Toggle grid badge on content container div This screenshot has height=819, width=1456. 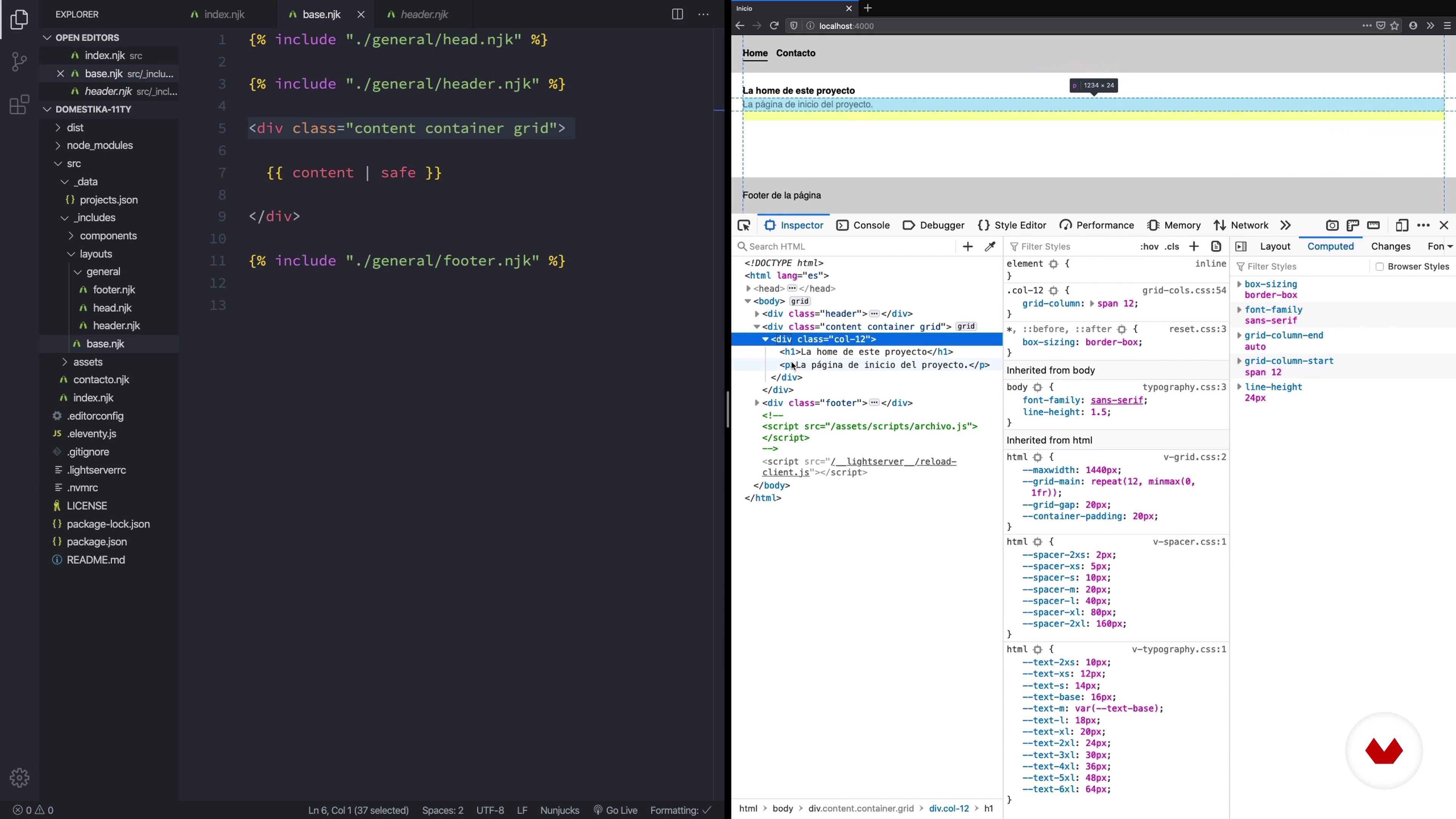tap(966, 327)
